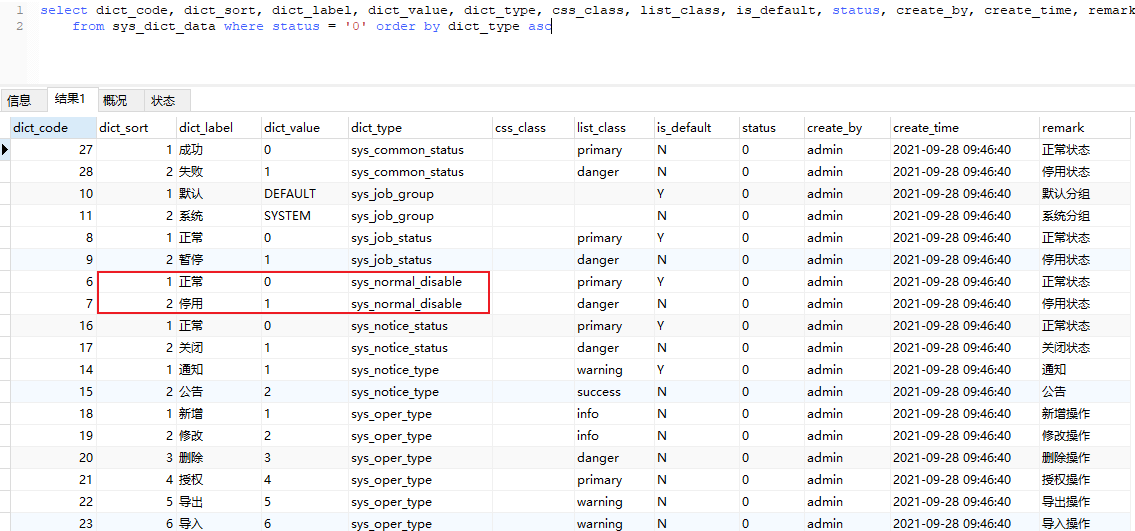This screenshot has width=1135, height=531.
Task: Select dict_label cell 关闭
Action: (x=219, y=348)
